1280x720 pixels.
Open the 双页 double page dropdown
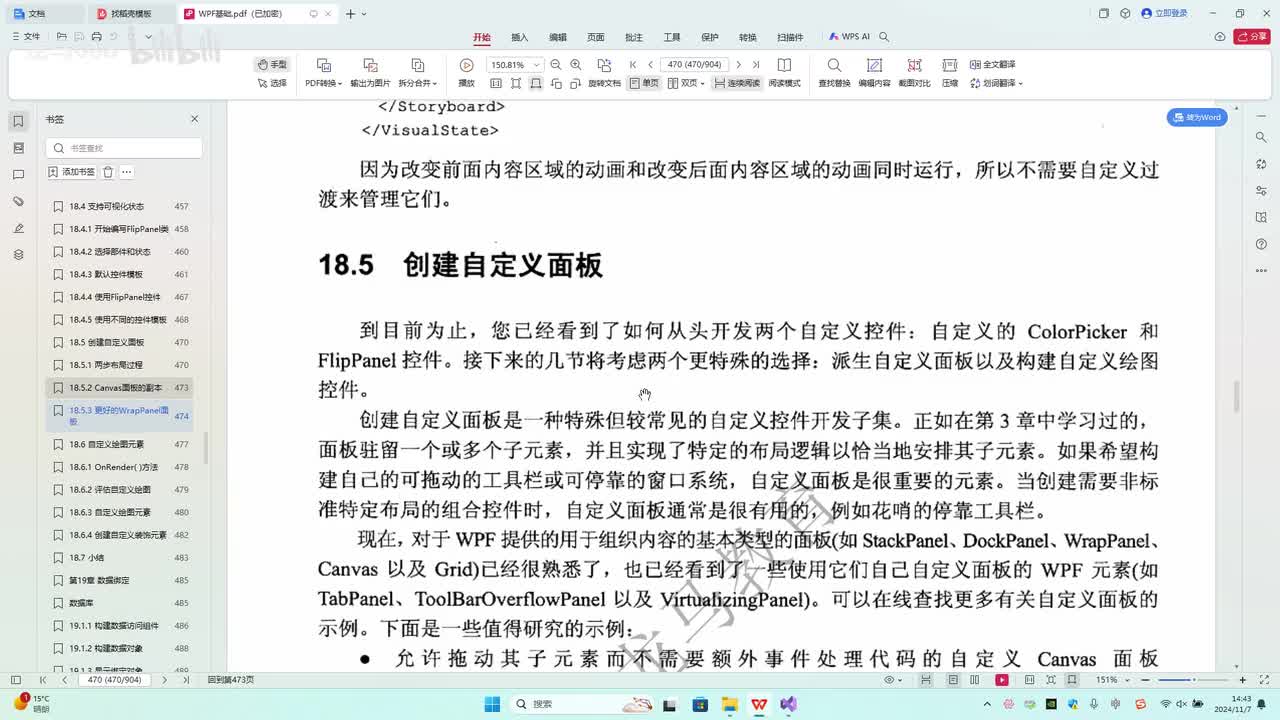click(686, 83)
